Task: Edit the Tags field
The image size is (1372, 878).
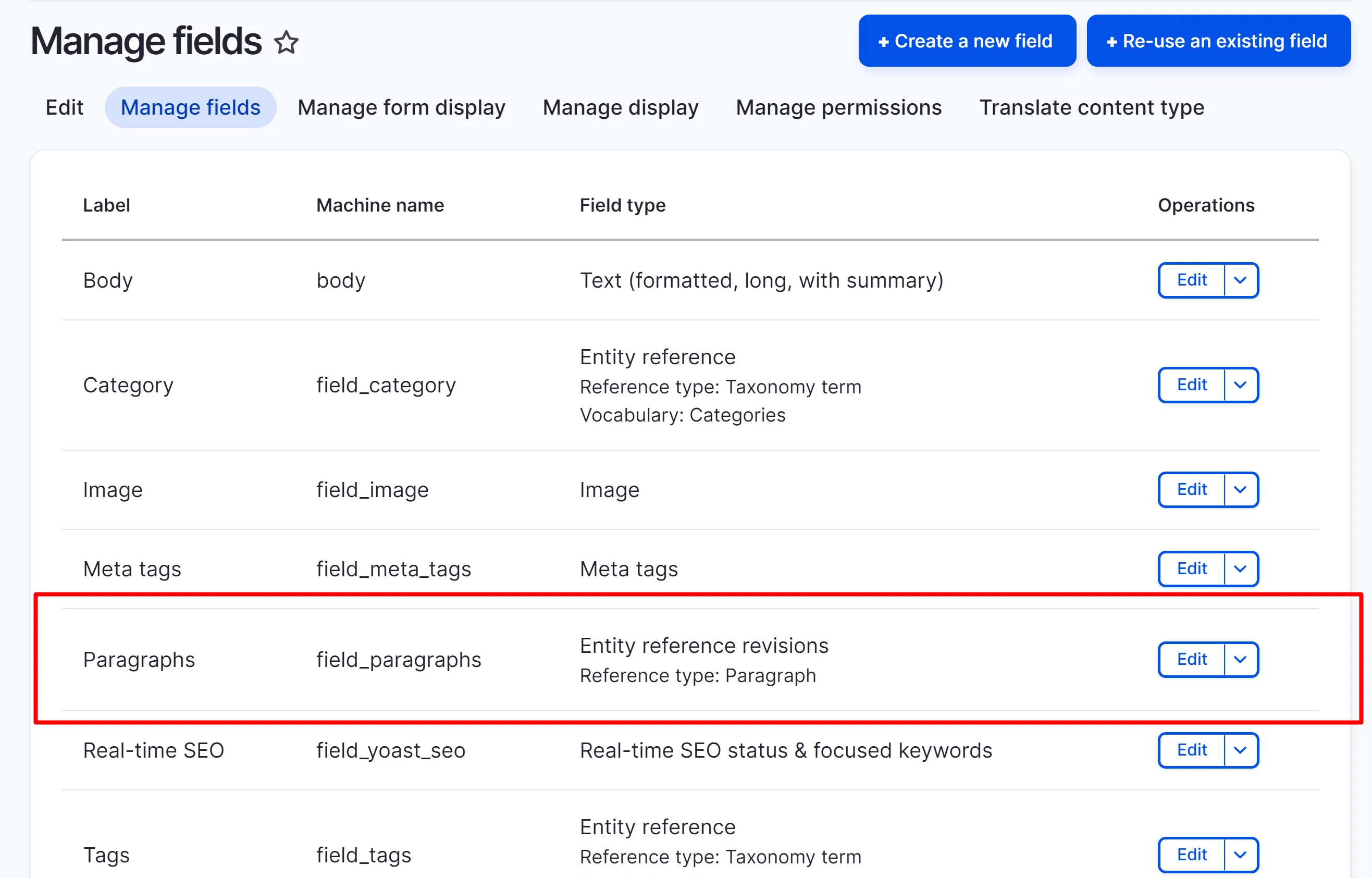Action: click(1191, 854)
